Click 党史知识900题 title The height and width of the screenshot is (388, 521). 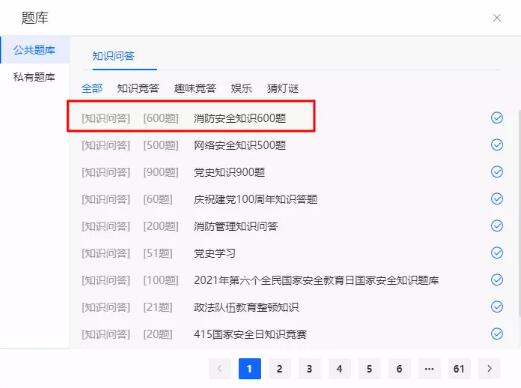click(x=229, y=172)
